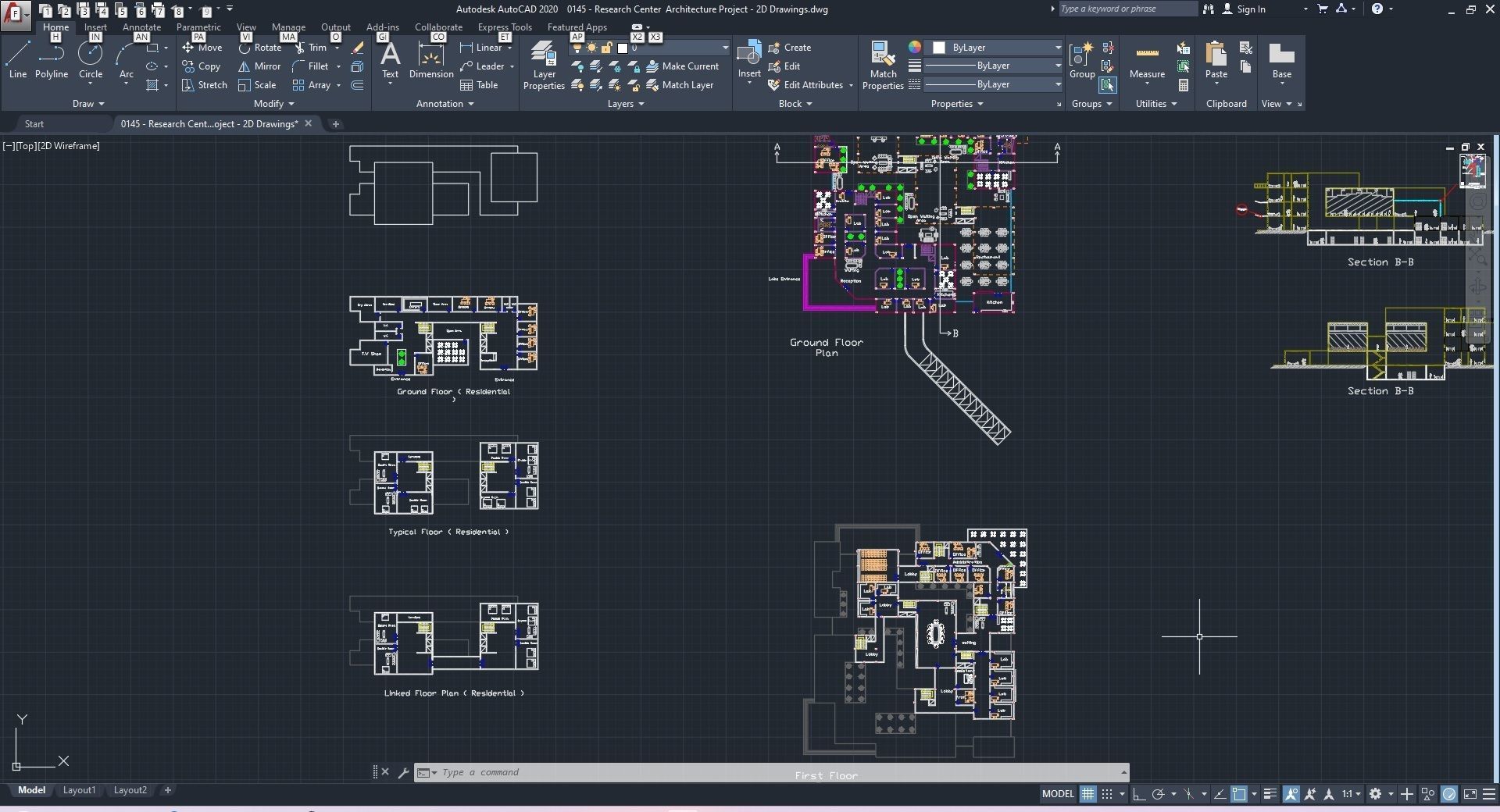Expand the Annotation panel options

click(x=445, y=104)
